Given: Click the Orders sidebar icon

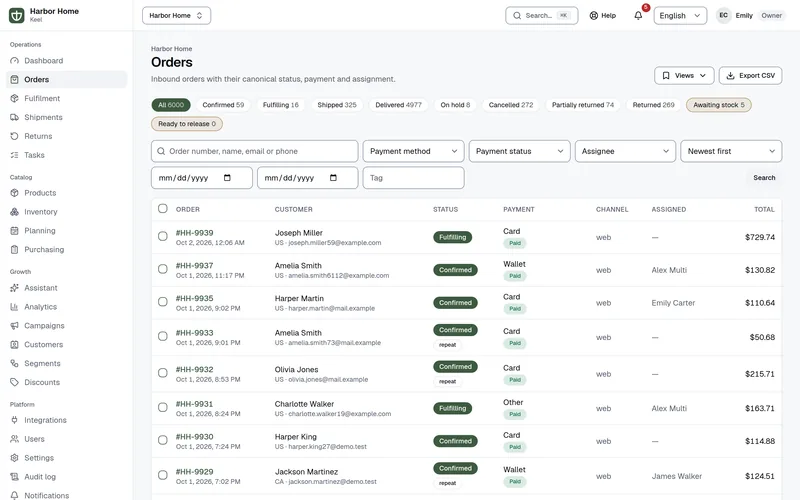Looking at the screenshot, I should click(14, 80).
